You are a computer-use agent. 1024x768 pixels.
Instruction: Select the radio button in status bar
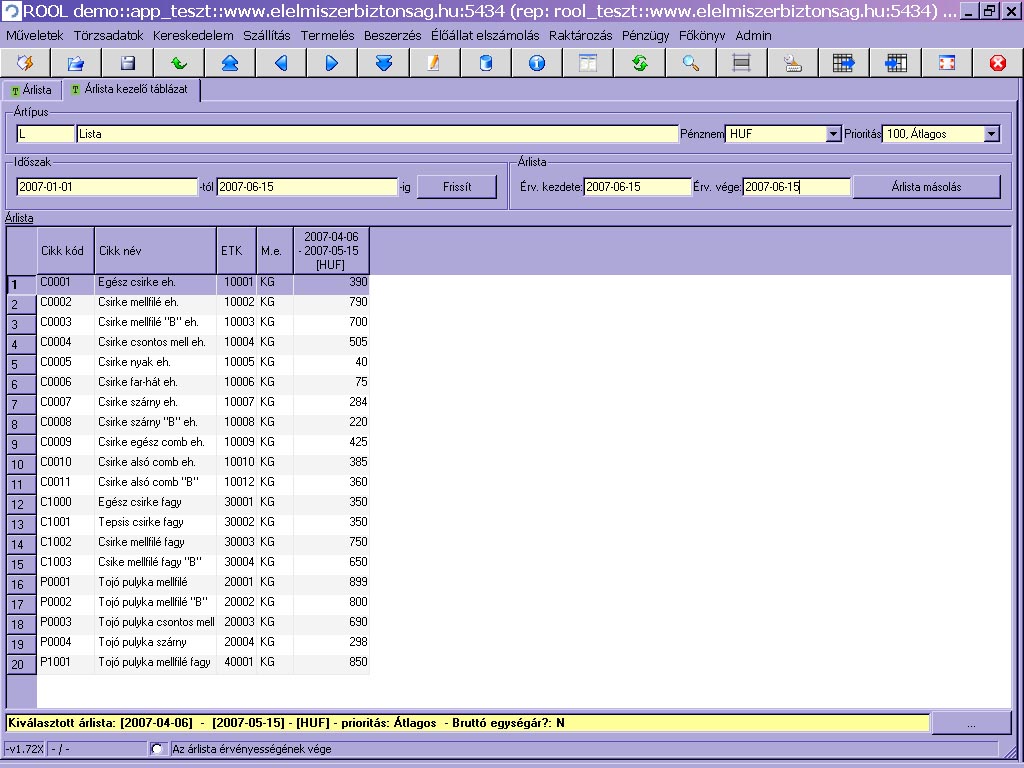[x=156, y=748]
